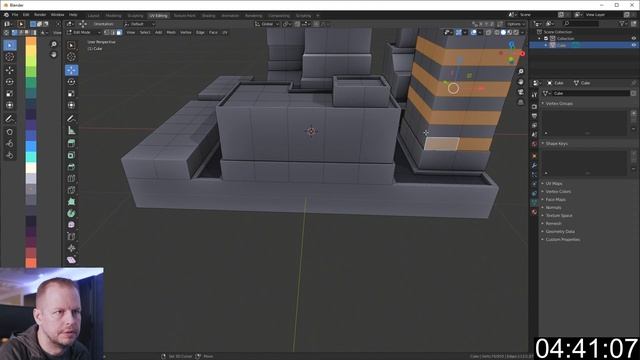Select the Annotate tool in 3D viewport toolbar
Image resolution: width=640 pixels, height=360 pixels.
(71, 118)
